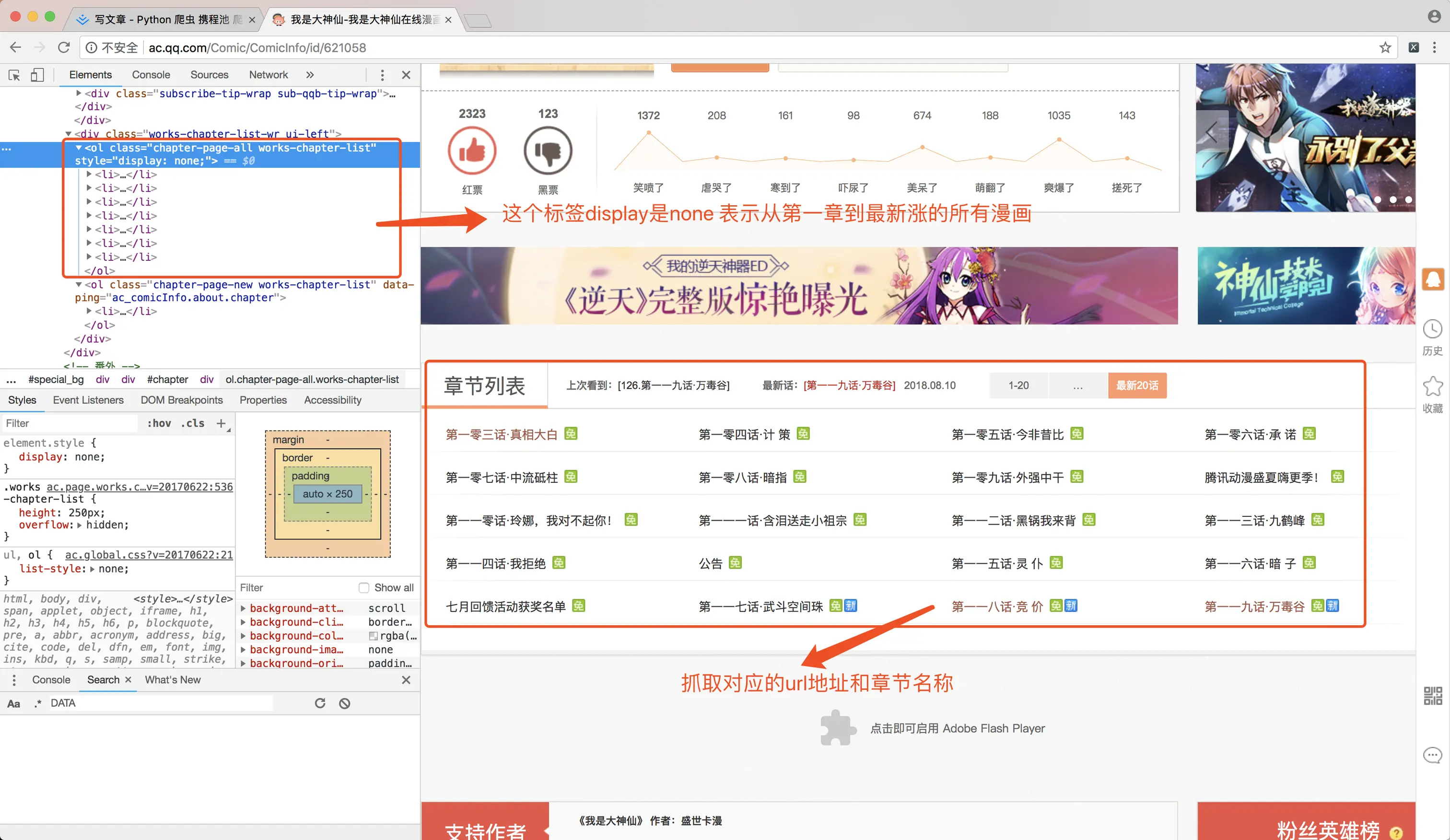Select the DOM Breakpoints tab
This screenshot has width=1450, height=840.
coord(182,400)
